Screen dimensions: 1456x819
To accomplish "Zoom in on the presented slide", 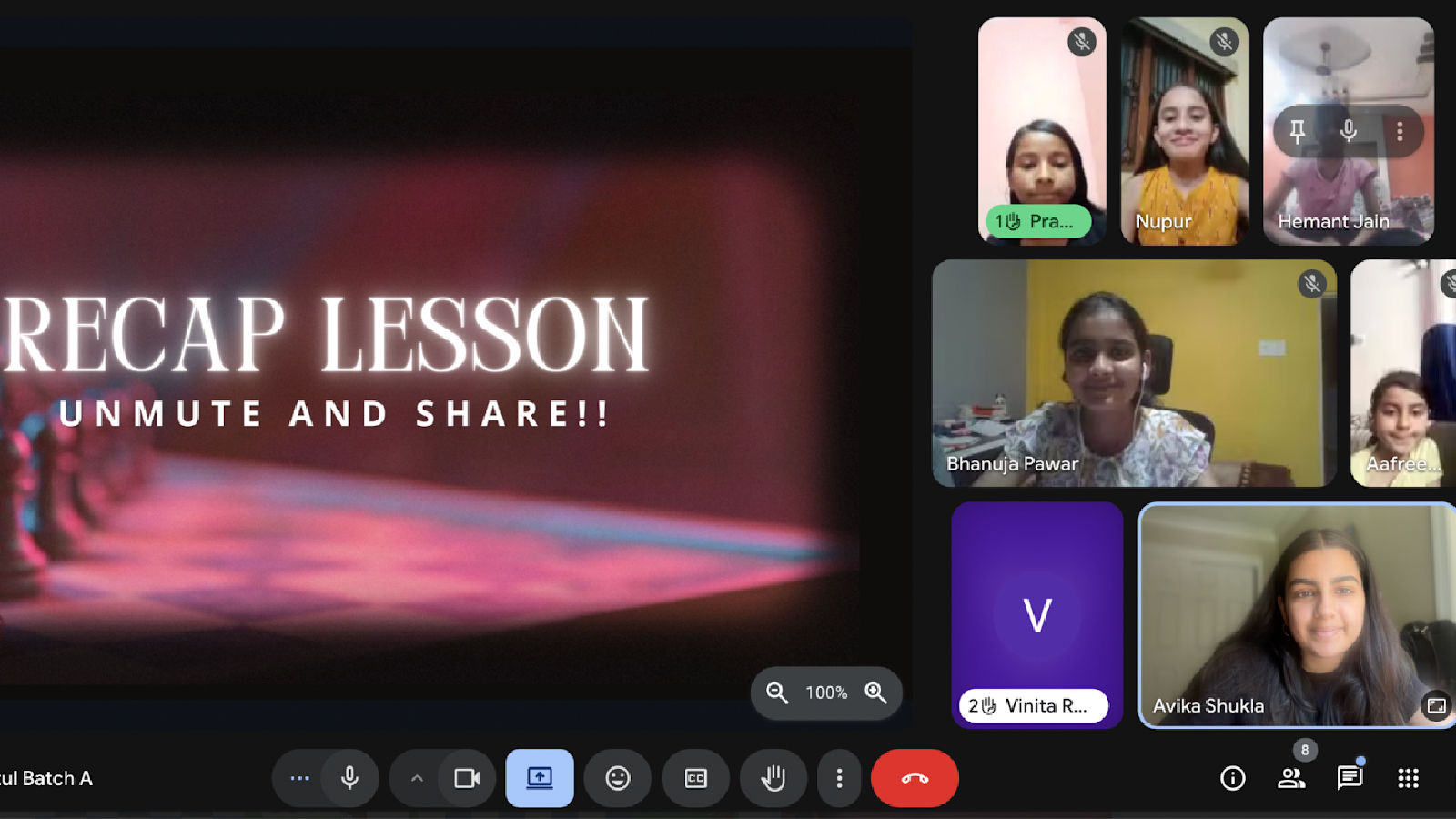I will pyautogui.click(x=875, y=693).
